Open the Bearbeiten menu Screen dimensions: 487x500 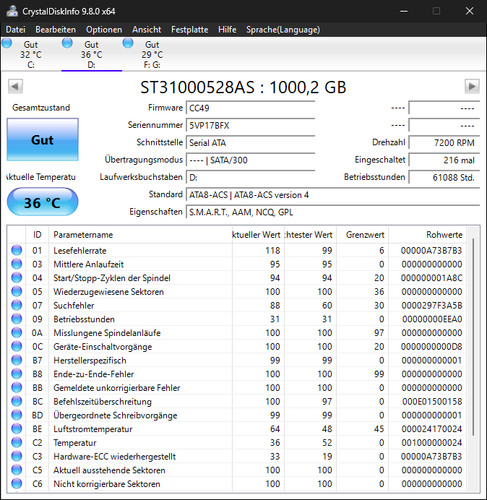pyautogui.click(x=55, y=30)
